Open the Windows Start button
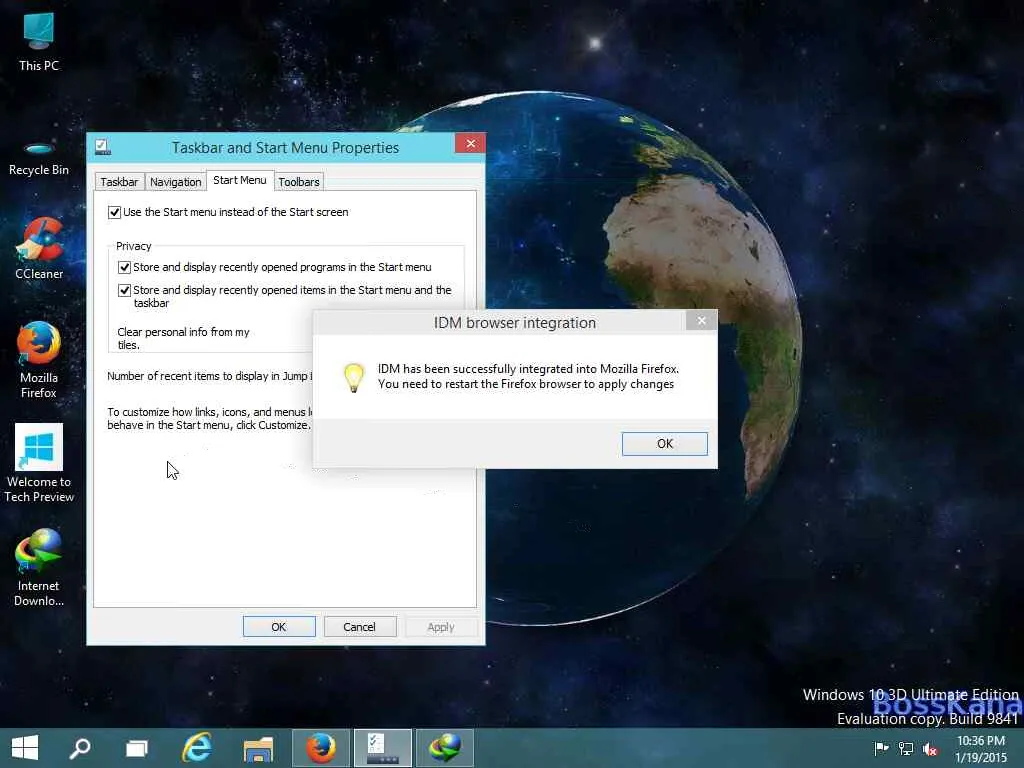This screenshot has width=1024, height=768. click(25, 748)
